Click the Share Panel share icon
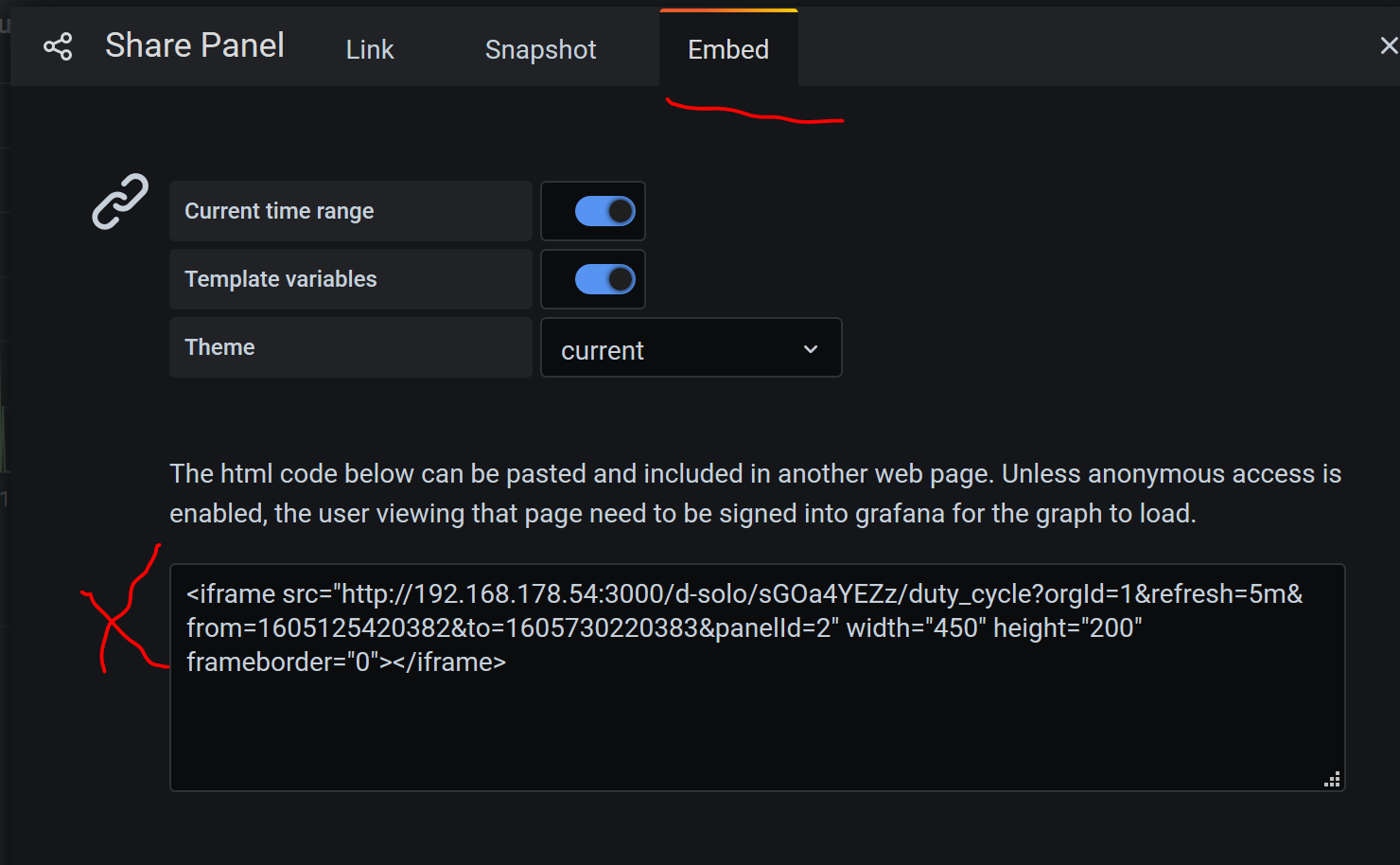The height and width of the screenshot is (865, 1400). [x=58, y=46]
